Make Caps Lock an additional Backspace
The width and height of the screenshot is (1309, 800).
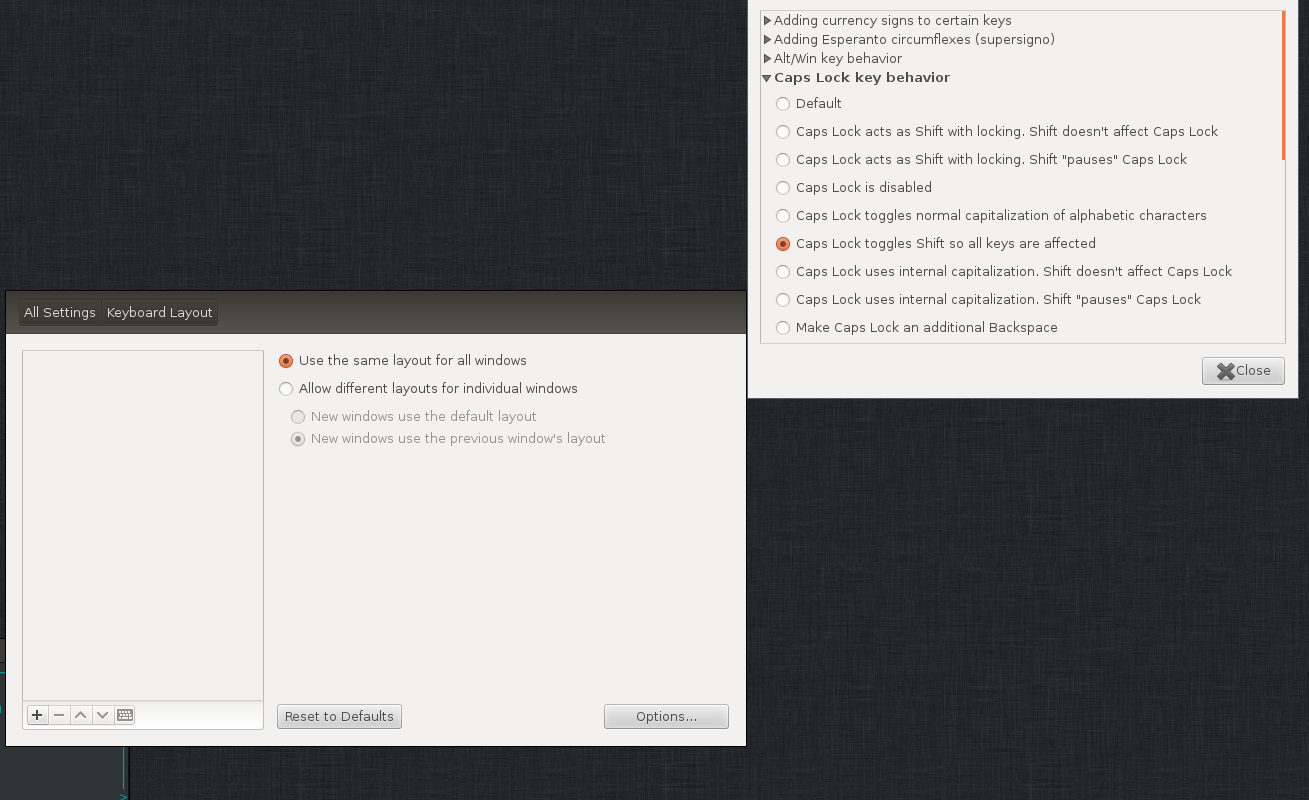783,328
